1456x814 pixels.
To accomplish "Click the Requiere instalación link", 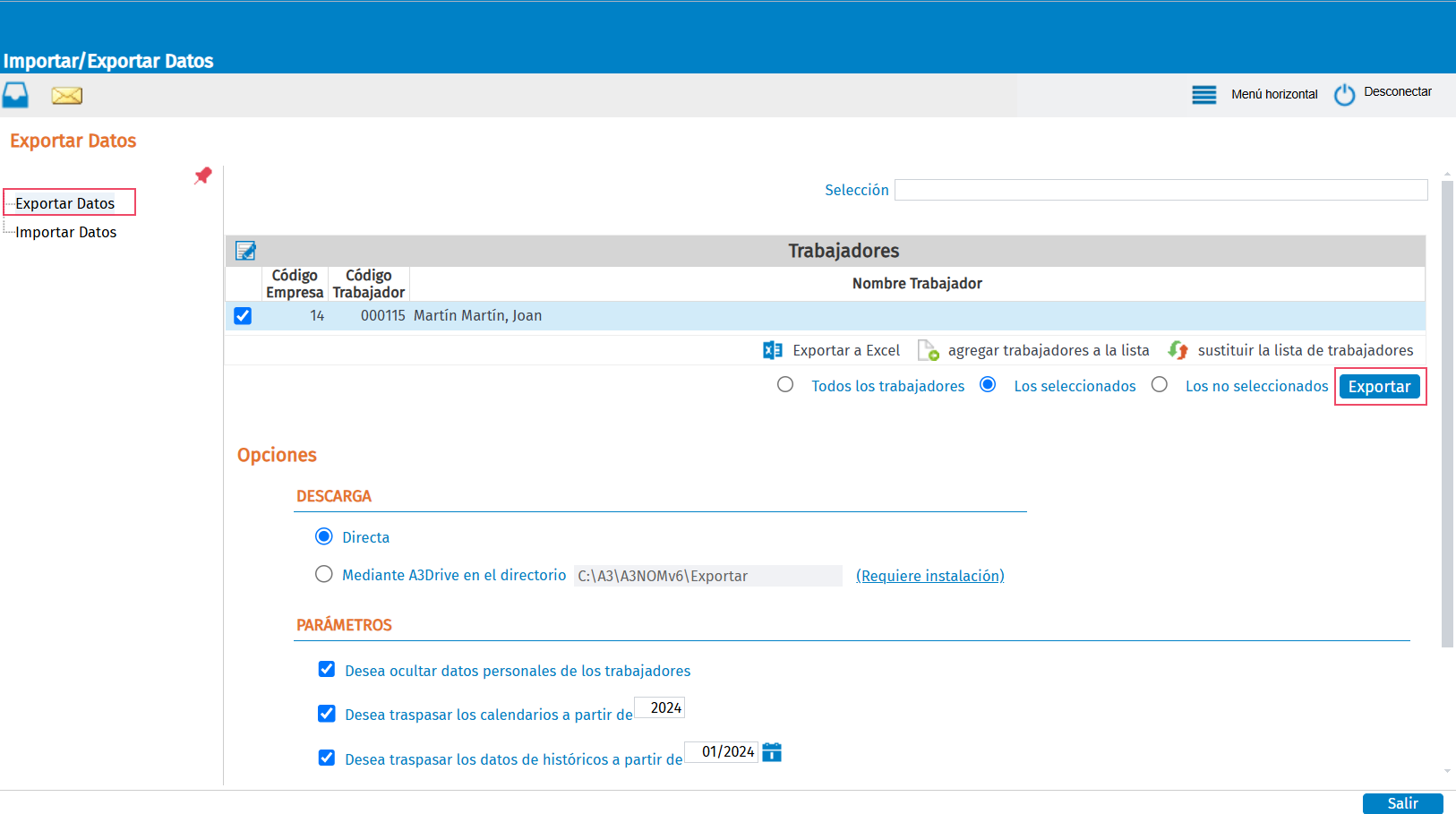I will pyautogui.click(x=930, y=575).
